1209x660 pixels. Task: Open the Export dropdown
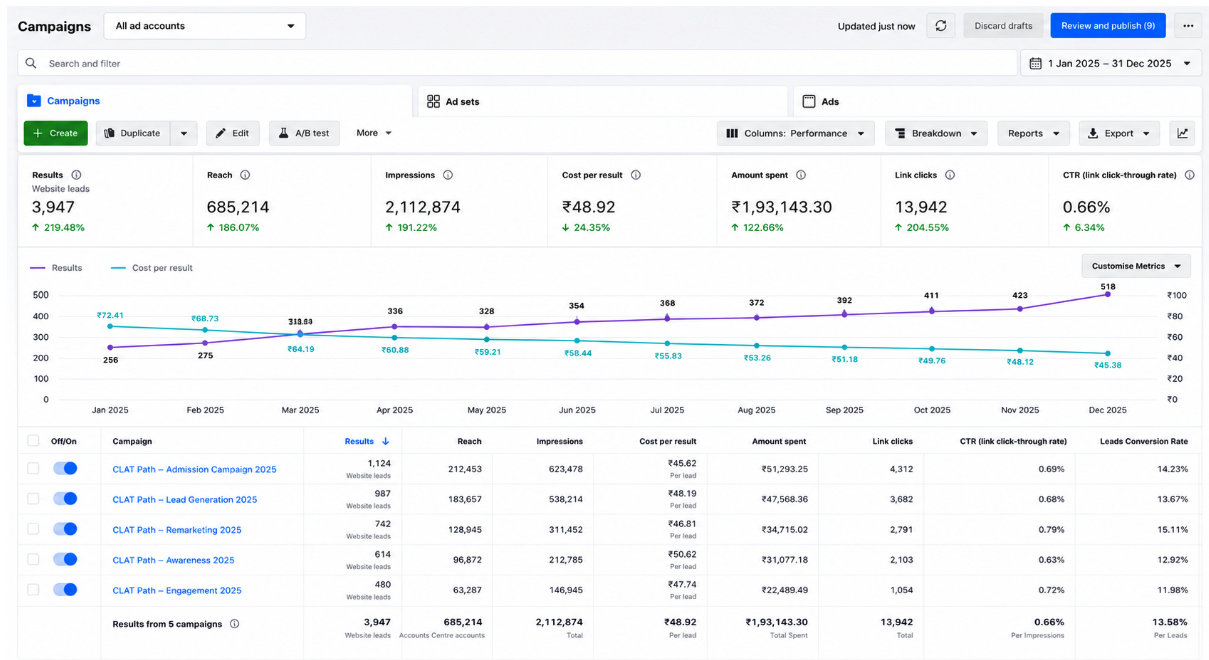tap(1119, 133)
